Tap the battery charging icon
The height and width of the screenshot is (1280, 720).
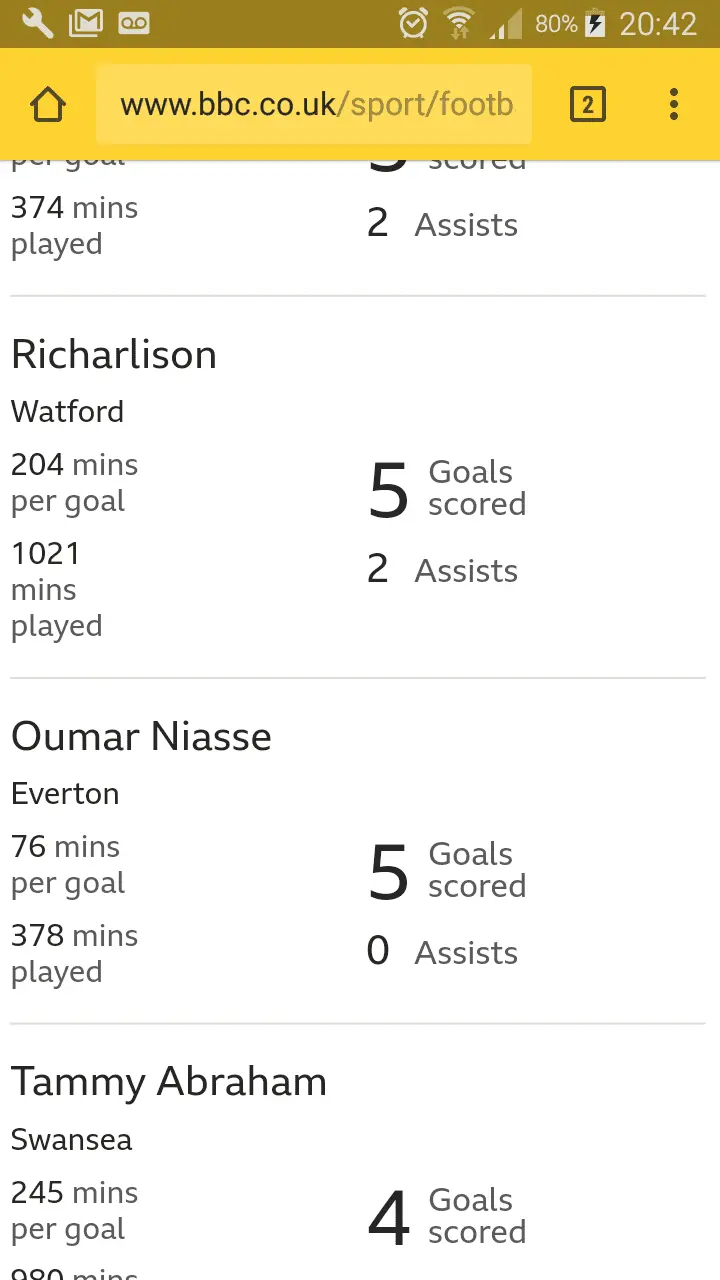click(x=595, y=23)
